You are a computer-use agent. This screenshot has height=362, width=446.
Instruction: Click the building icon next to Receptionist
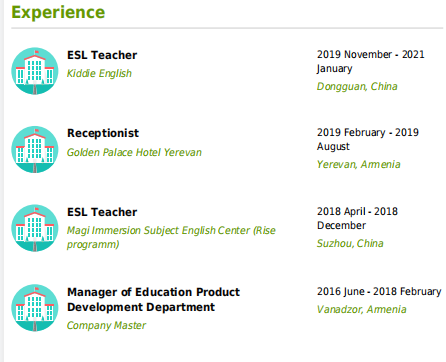pos(35,149)
